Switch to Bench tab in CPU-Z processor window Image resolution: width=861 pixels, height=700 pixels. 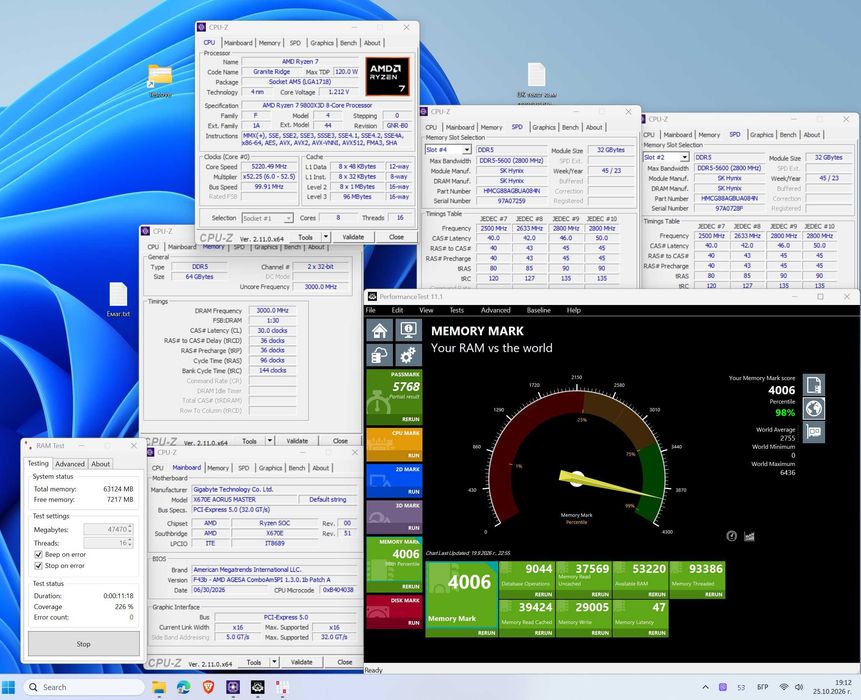(348, 43)
